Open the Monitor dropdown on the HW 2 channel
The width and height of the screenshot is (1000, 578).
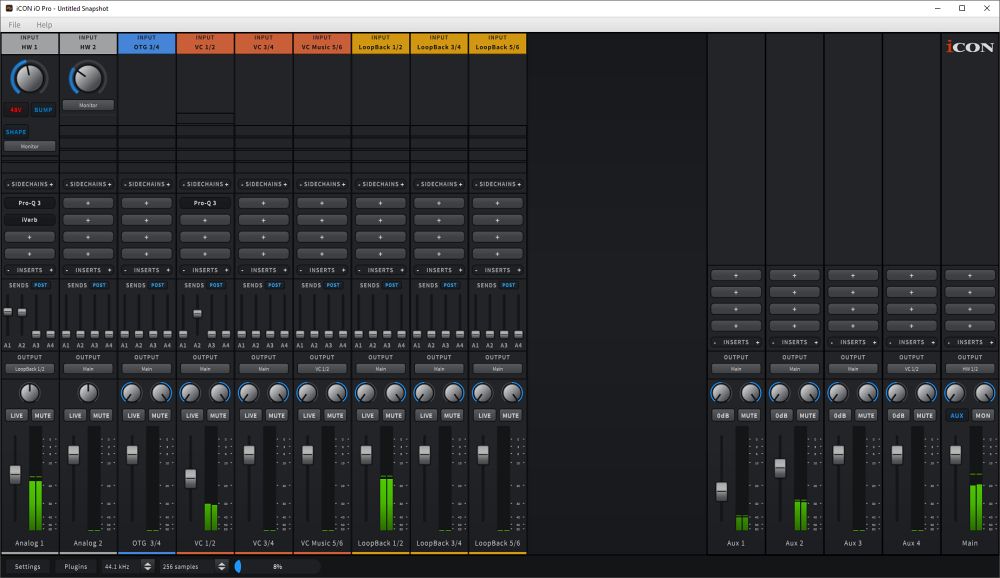pyautogui.click(x=88, y=104)
